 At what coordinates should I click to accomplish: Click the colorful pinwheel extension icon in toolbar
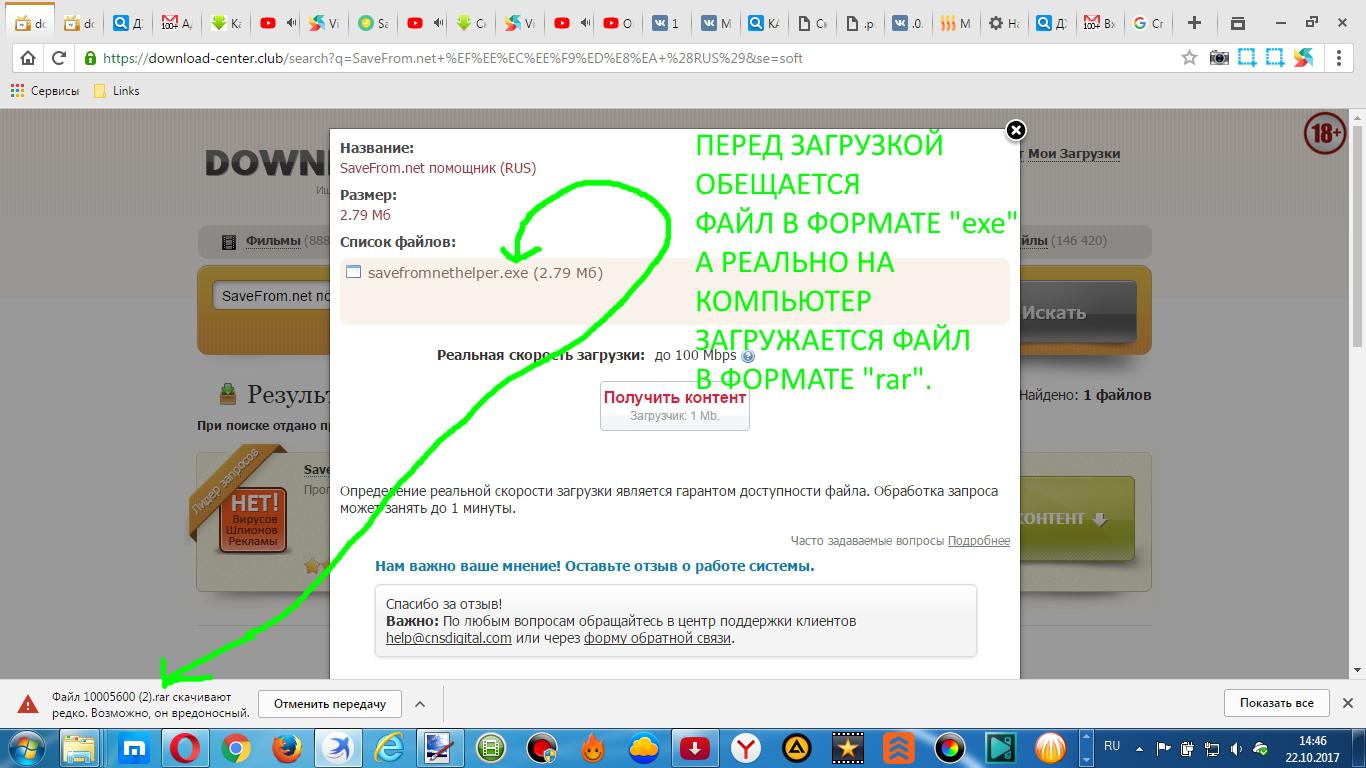[x=1303, y=58]
